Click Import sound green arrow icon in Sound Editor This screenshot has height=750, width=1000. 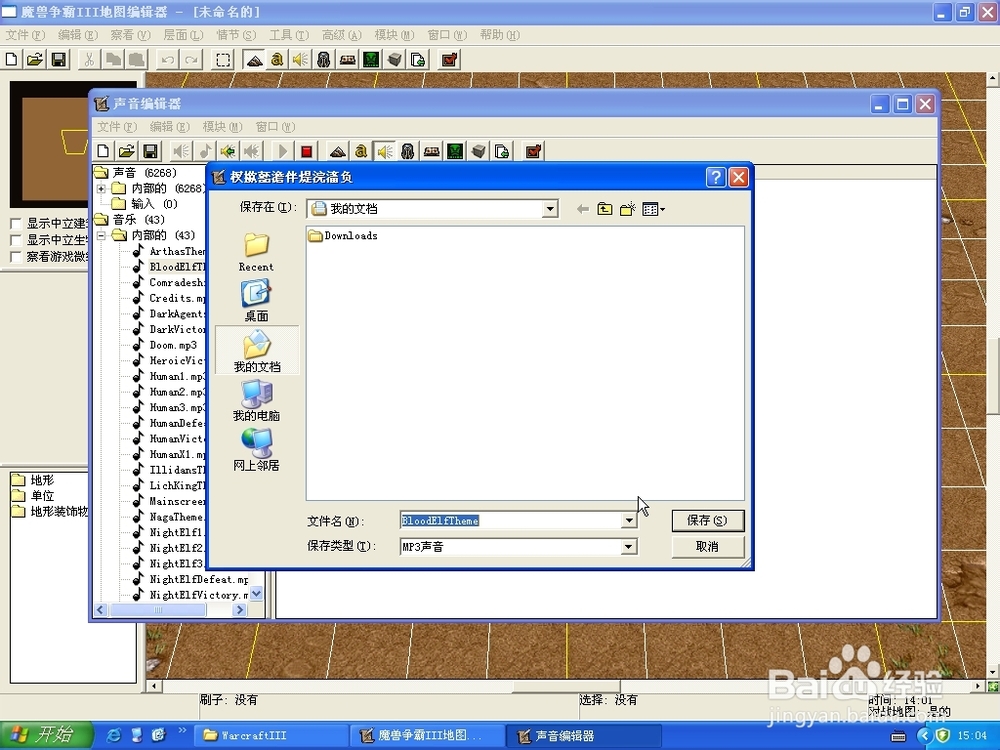[x=228, y=152]
